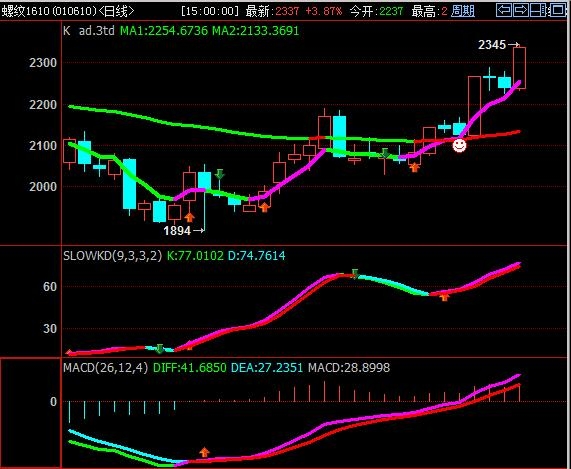Click the smiley face marker on chart
Viewport: 571px width, 469px height.
459,145
